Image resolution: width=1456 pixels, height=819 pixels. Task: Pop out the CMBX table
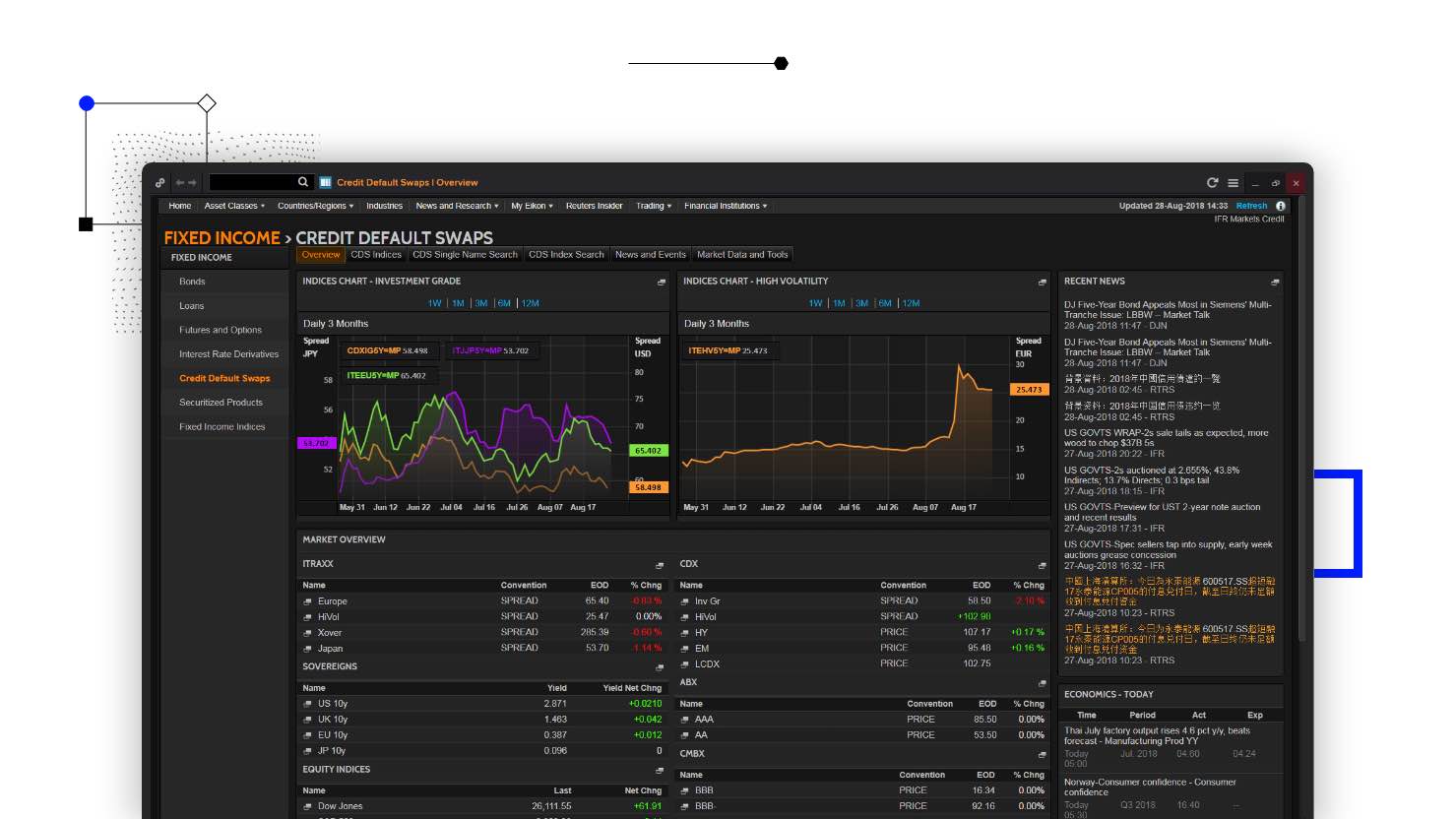1042,755
